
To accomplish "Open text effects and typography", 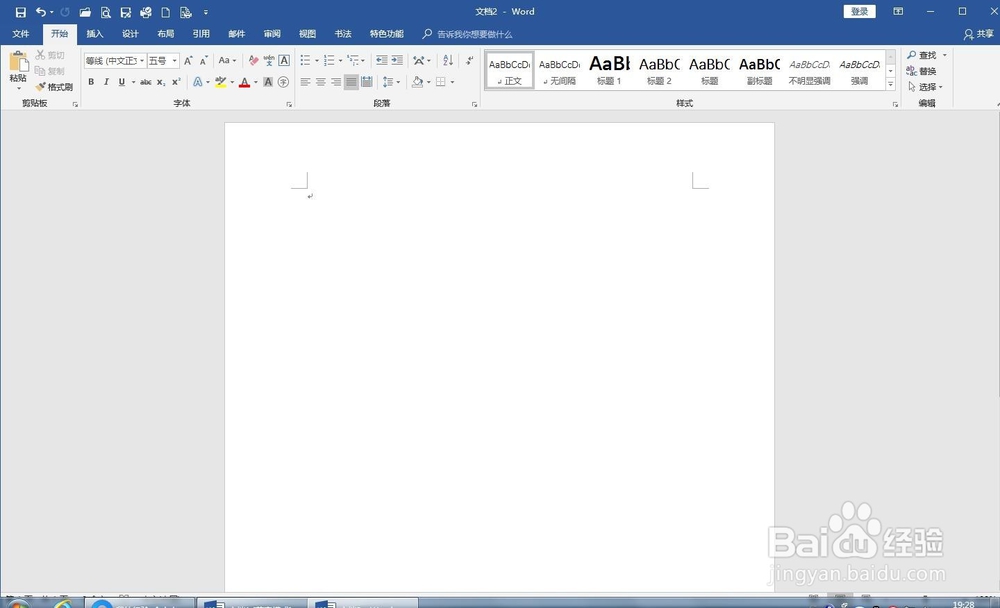I will [x=198, y=82].
